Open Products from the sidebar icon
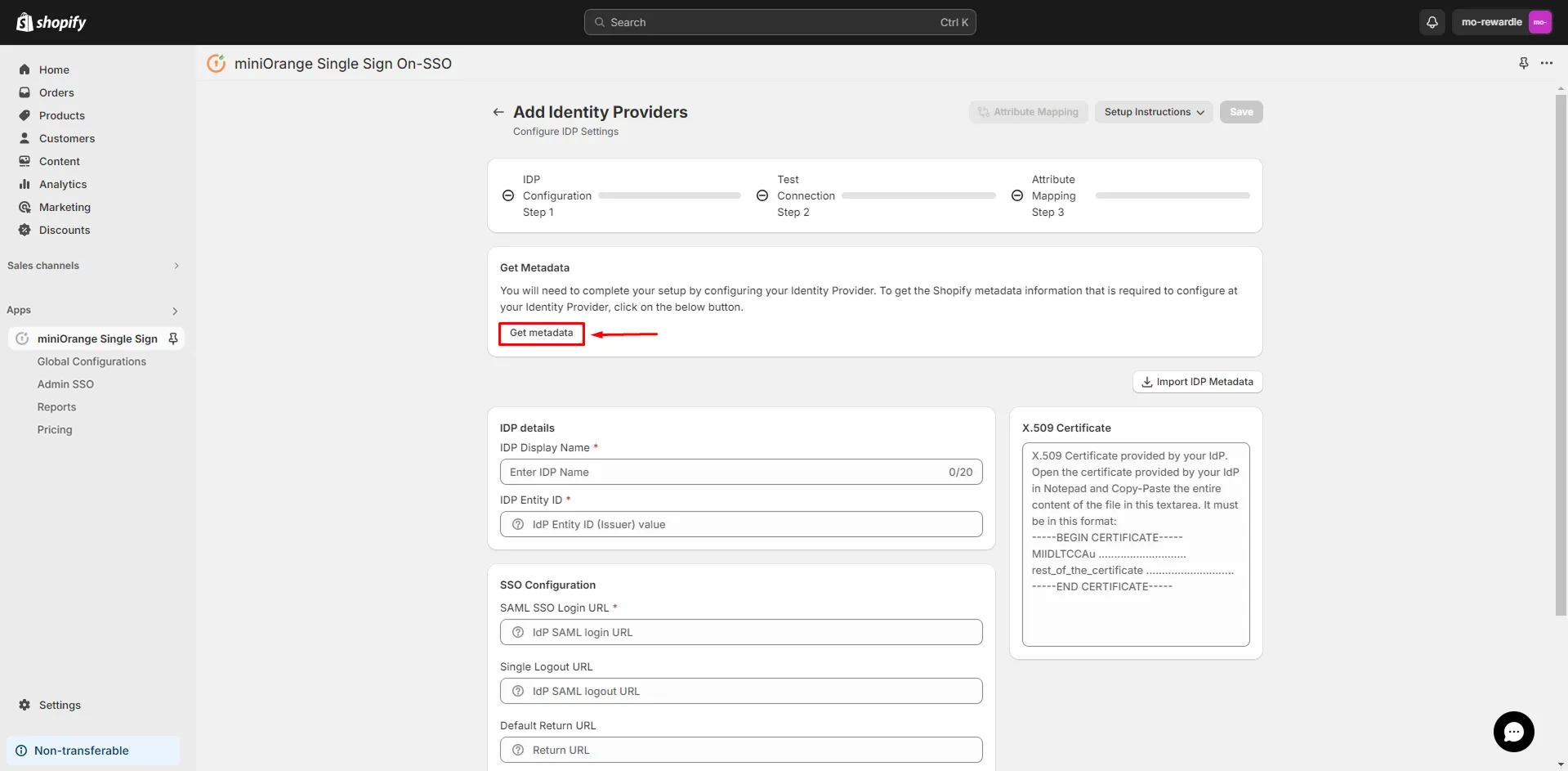1568x771 pixels. click(25, 115)
